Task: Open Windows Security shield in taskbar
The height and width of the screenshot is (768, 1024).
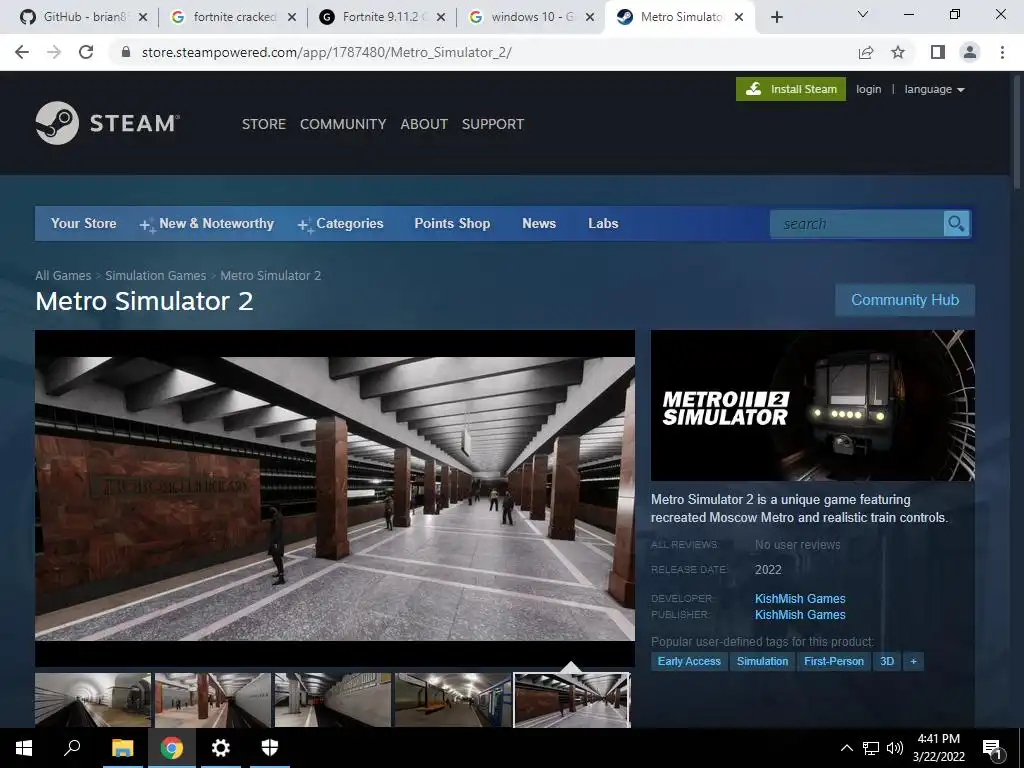Action: point(270,748)
